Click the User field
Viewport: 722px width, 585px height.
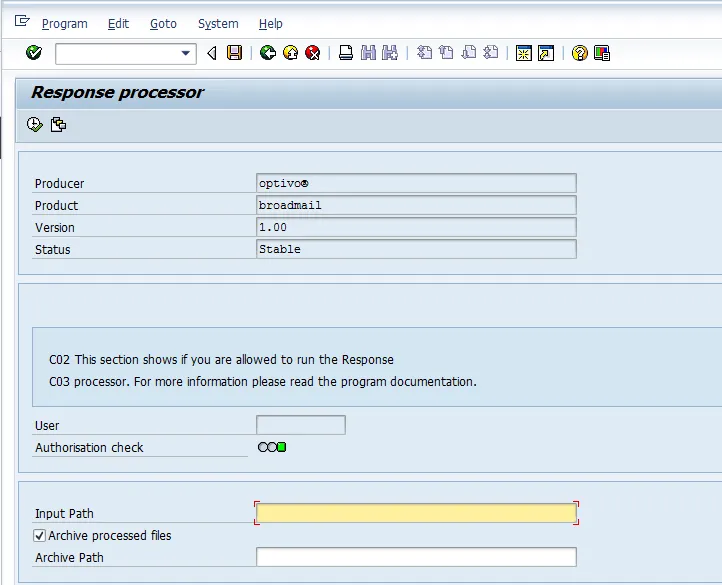(x=301, y=425)
